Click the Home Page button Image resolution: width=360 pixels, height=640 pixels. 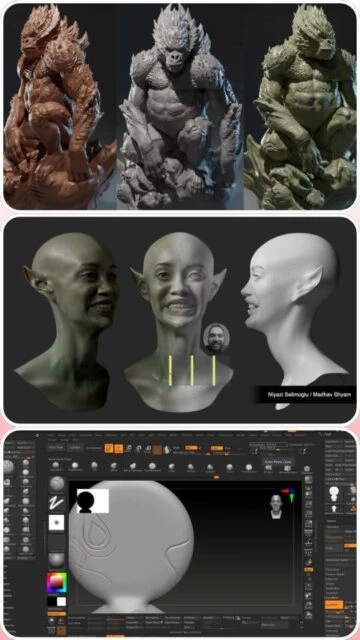pos(56,447)
